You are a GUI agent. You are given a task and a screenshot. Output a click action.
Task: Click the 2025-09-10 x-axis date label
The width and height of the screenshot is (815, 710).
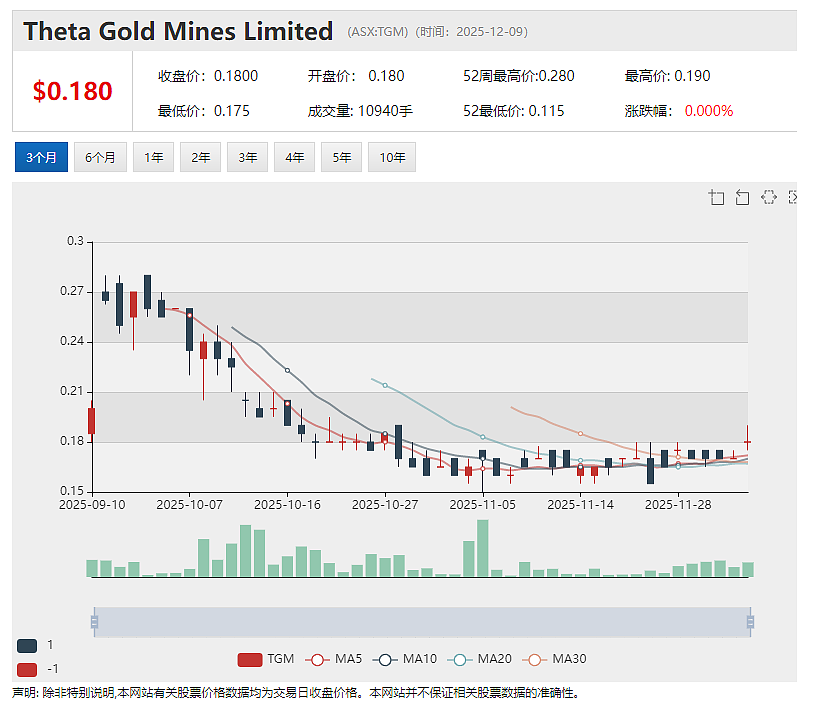click(x=92, y=505)
